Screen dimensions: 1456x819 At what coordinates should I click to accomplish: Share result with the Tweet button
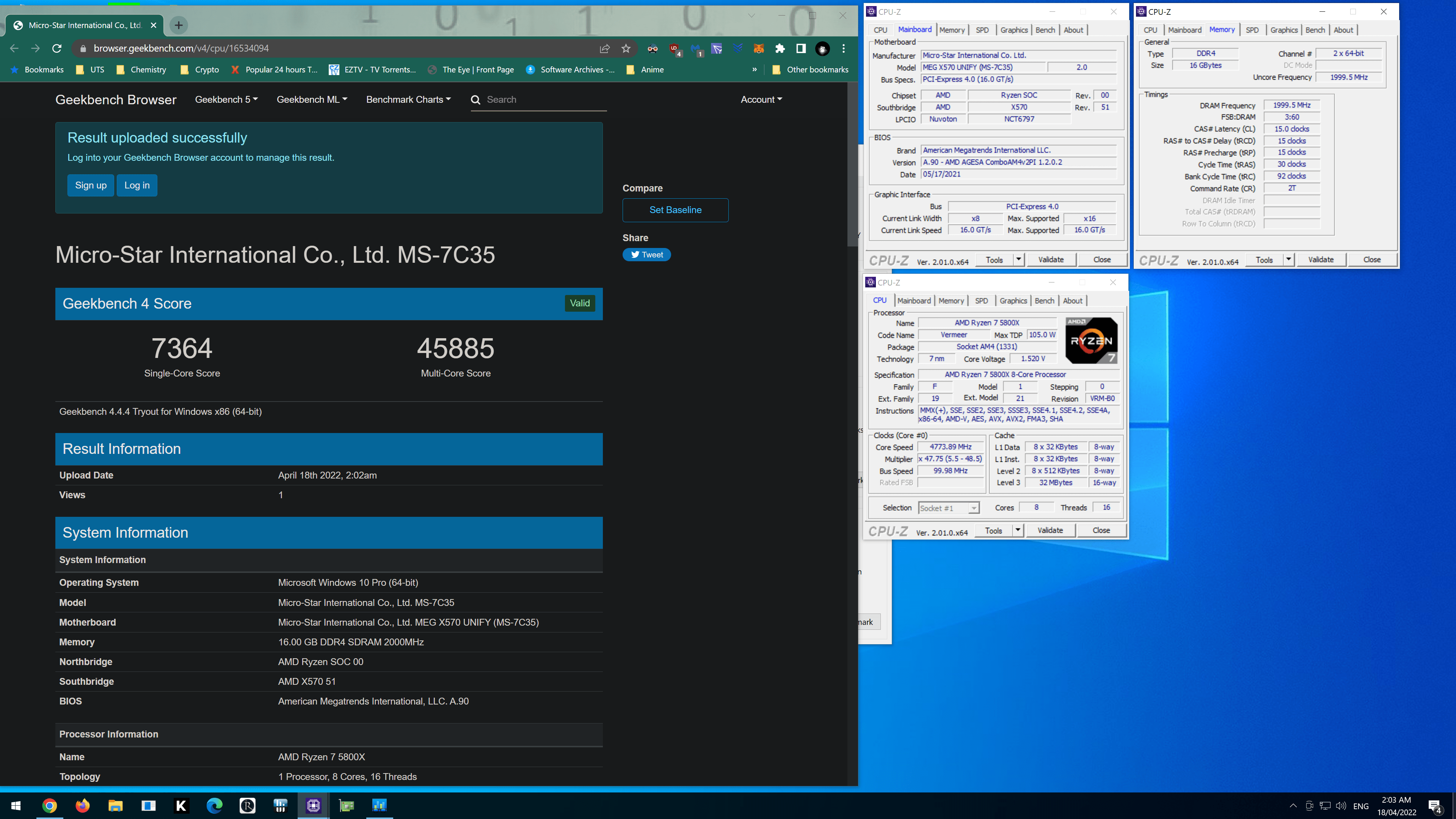[x=646, y=255]
